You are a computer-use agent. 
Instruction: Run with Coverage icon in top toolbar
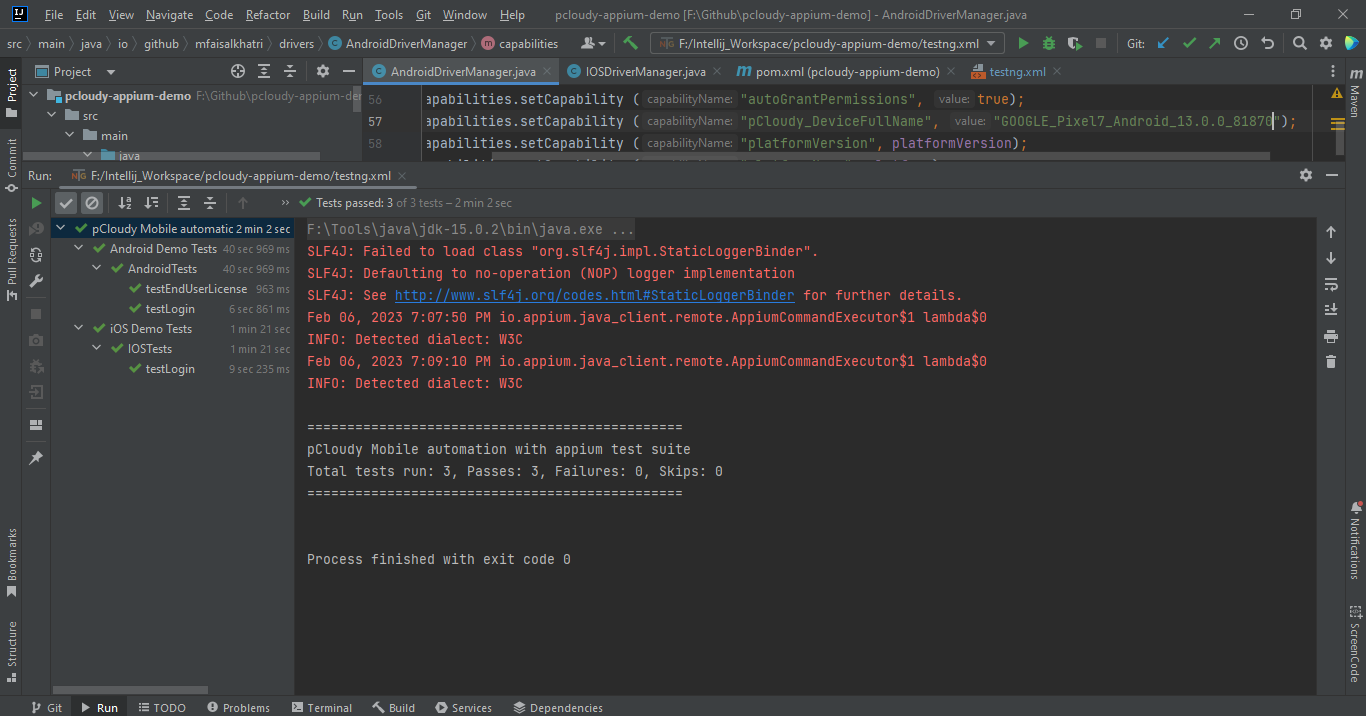(x=1075, y=44)
